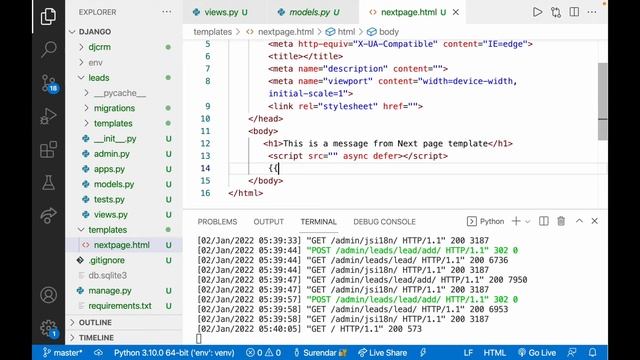
Task: Expand the __pycache__ folder
Action: pos(120,93)
